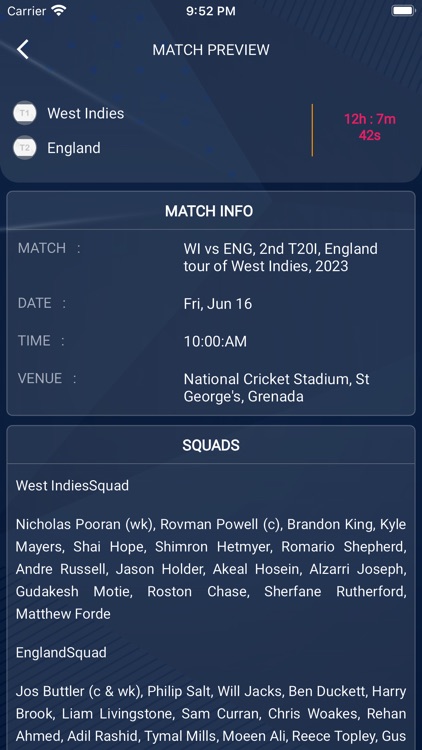The height and width of the screenshot is (750, 422).
Task: Tap the National Cricket Stadium venue text
Action: point(277,388)
